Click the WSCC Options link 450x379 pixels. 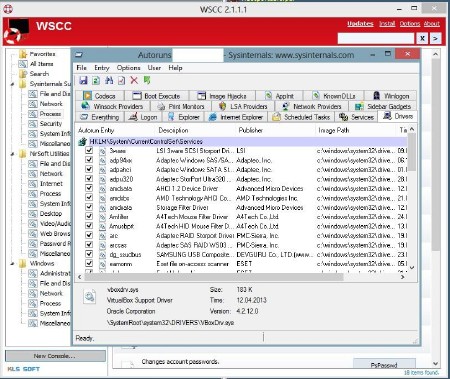click(x=410, y=24)
